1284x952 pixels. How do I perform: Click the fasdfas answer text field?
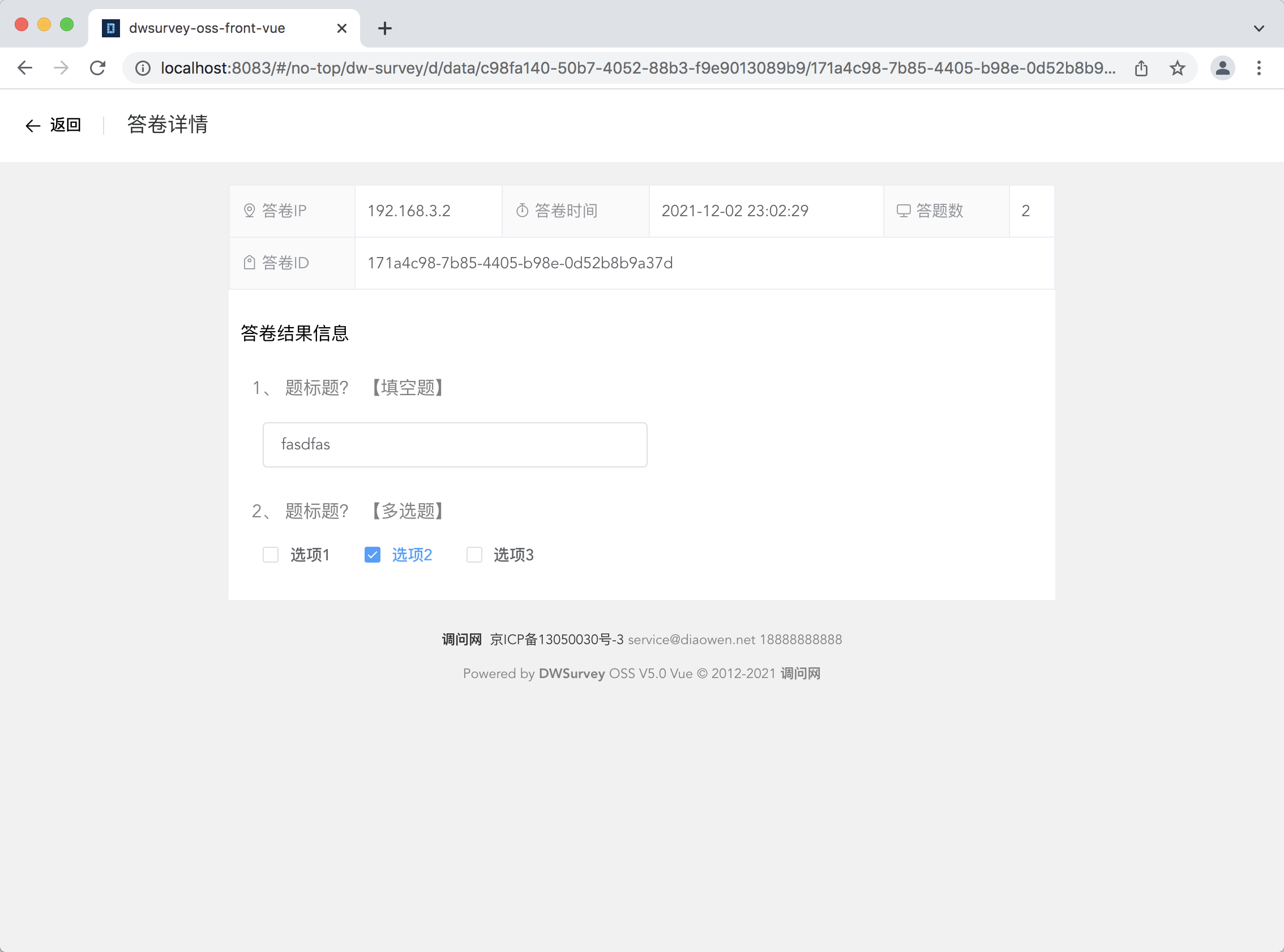click(455, 444)
